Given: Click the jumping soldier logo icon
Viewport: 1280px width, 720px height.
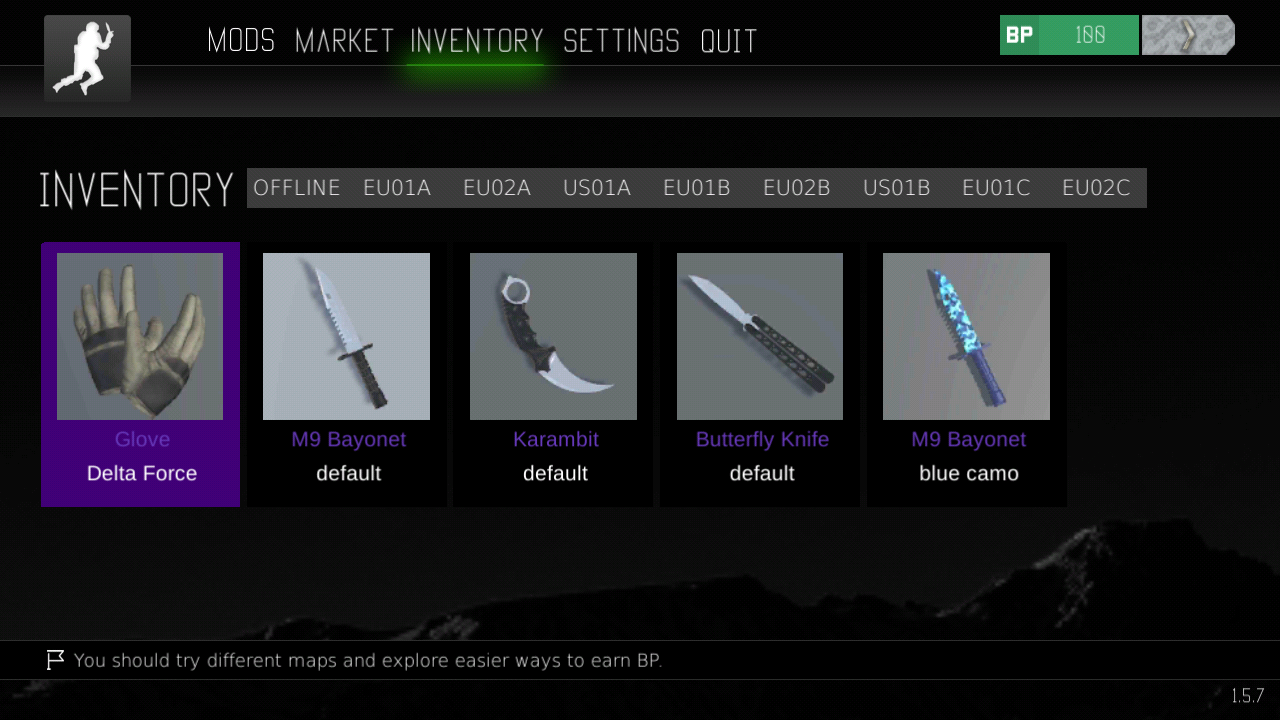Looking at the screenshot, I should click(x=87, y=58).
